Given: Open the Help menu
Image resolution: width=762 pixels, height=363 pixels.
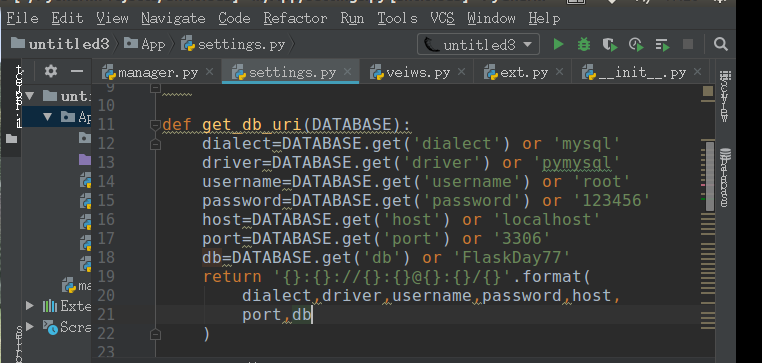Looking at the screenshot, I should click(544, 18).
